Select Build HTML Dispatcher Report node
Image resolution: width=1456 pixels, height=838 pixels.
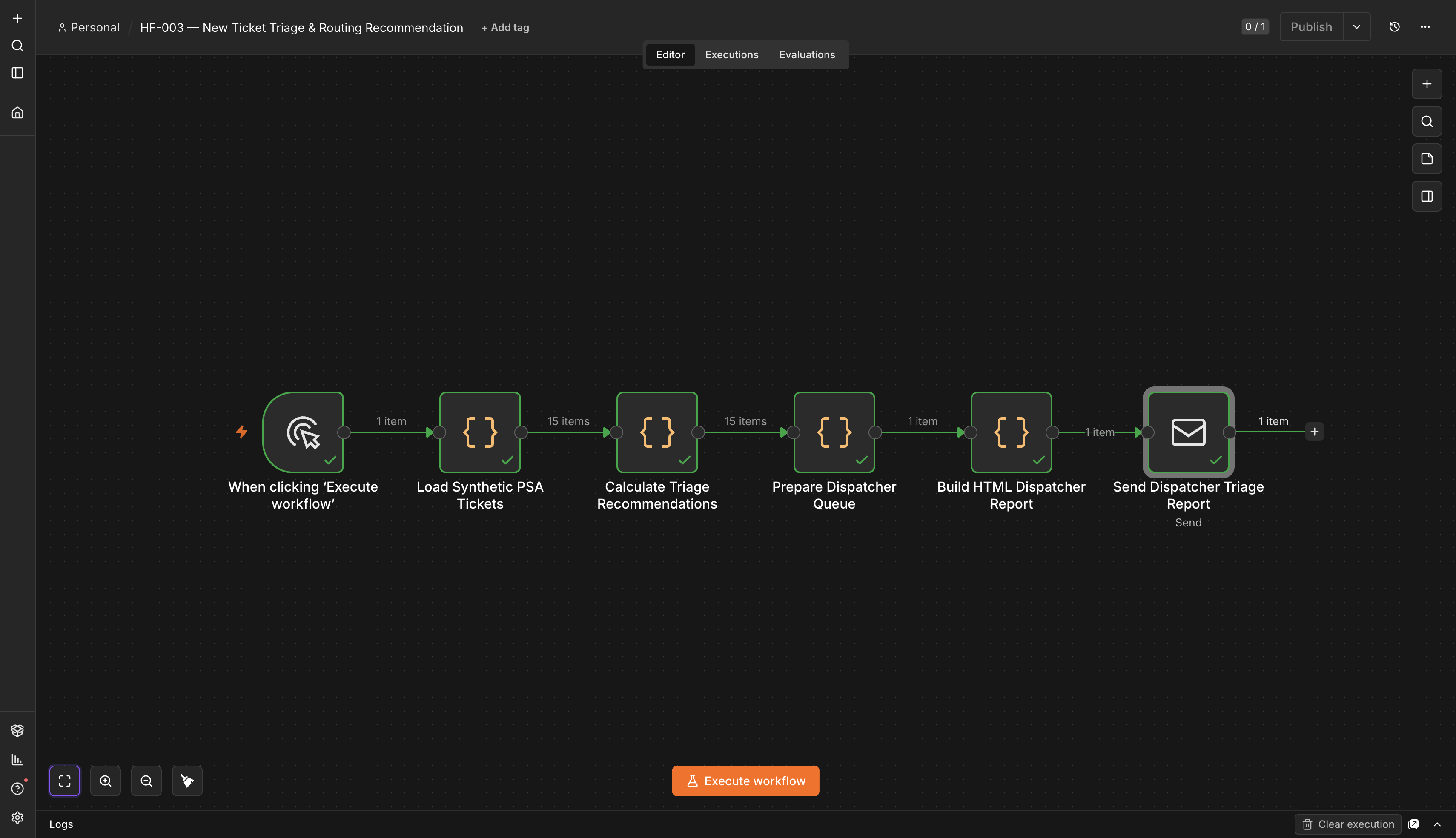click(1011, 432)
